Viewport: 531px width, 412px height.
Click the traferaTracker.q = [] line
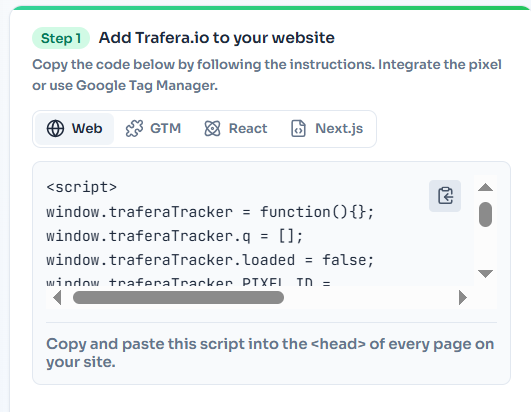174,236
